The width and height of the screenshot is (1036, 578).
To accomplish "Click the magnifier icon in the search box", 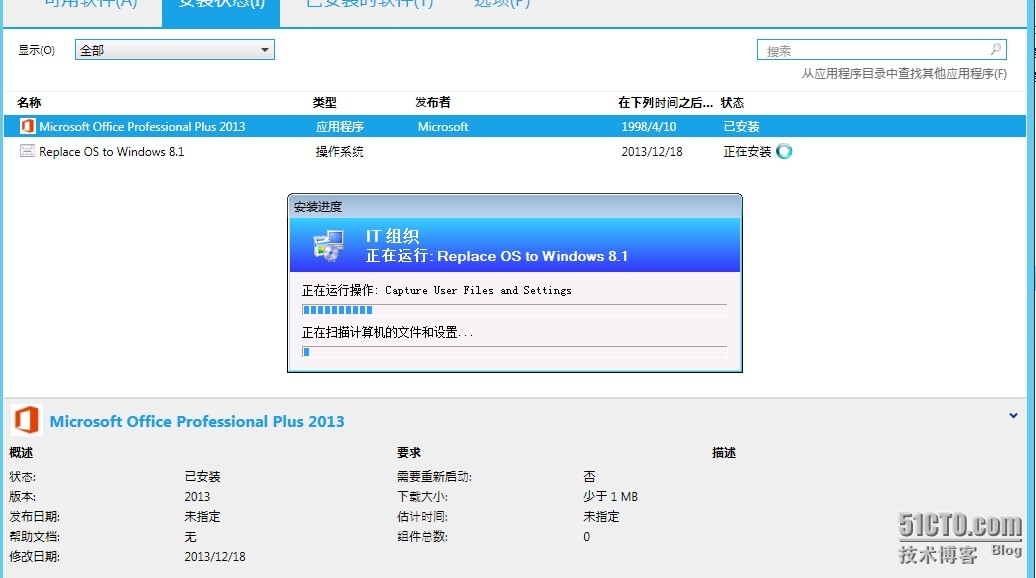I will point(996,50).
